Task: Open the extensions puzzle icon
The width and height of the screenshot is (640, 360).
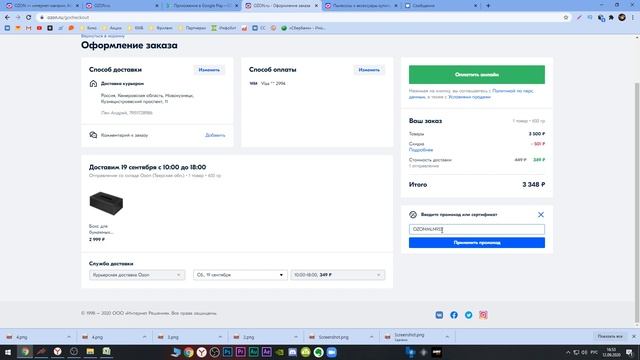Action: (611, 18)
